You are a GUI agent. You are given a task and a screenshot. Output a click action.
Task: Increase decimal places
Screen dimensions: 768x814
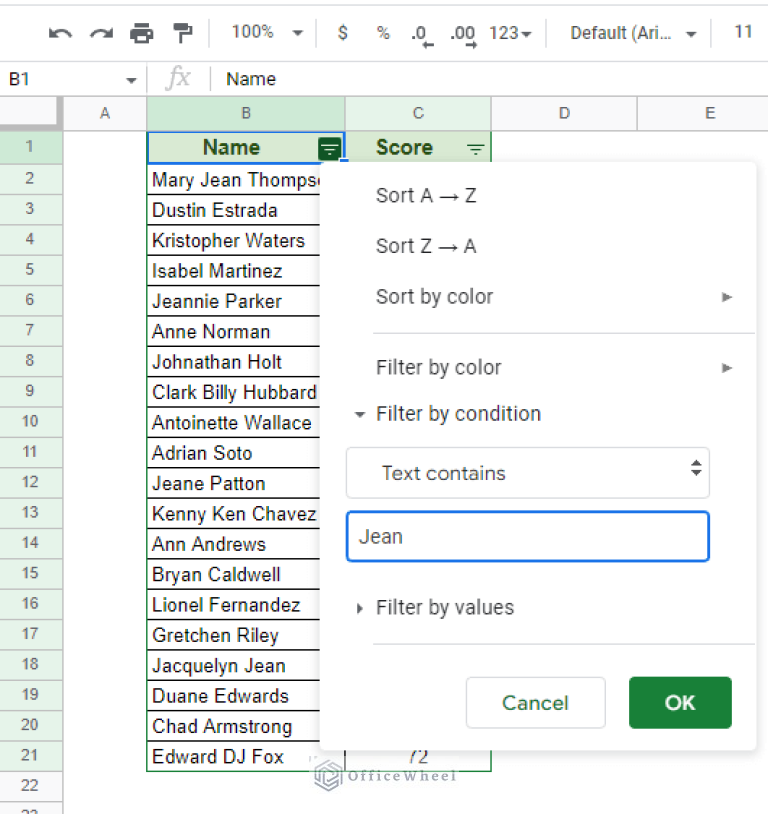pyautogui.click(x=462, y=32)
